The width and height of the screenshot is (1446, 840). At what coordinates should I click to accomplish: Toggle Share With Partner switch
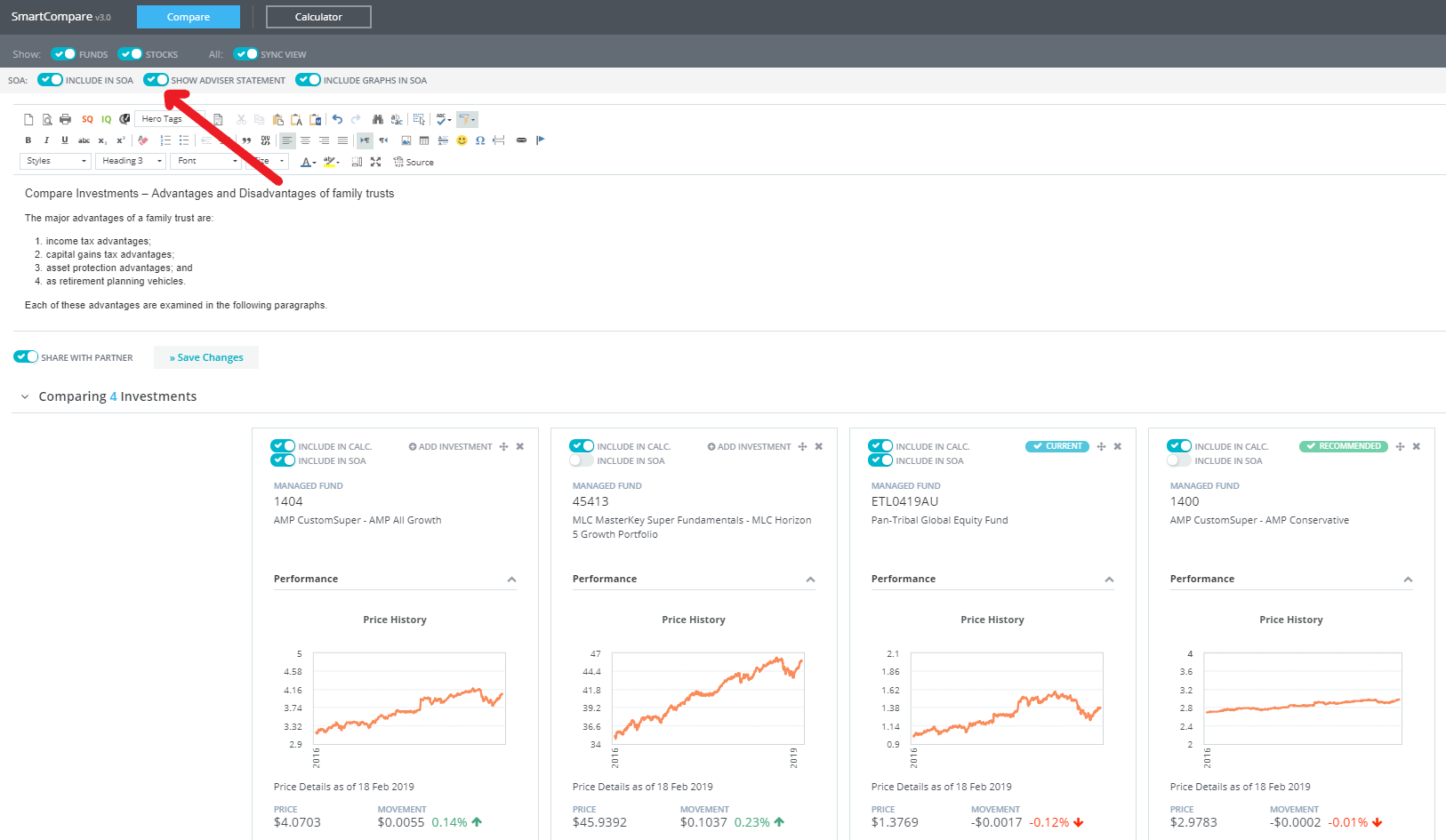(26, 357)
